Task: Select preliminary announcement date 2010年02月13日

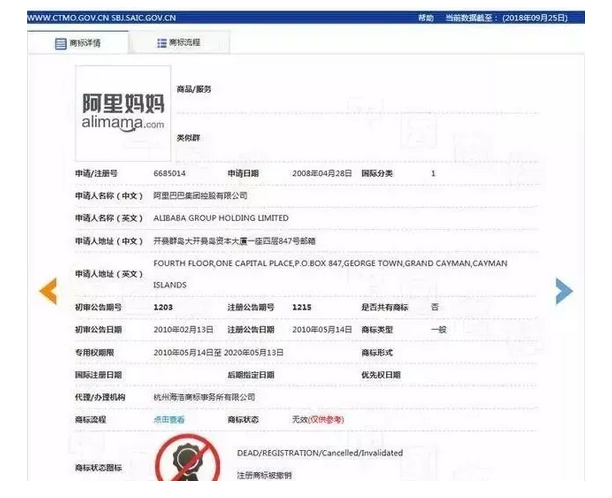Action: click(183, 330)
